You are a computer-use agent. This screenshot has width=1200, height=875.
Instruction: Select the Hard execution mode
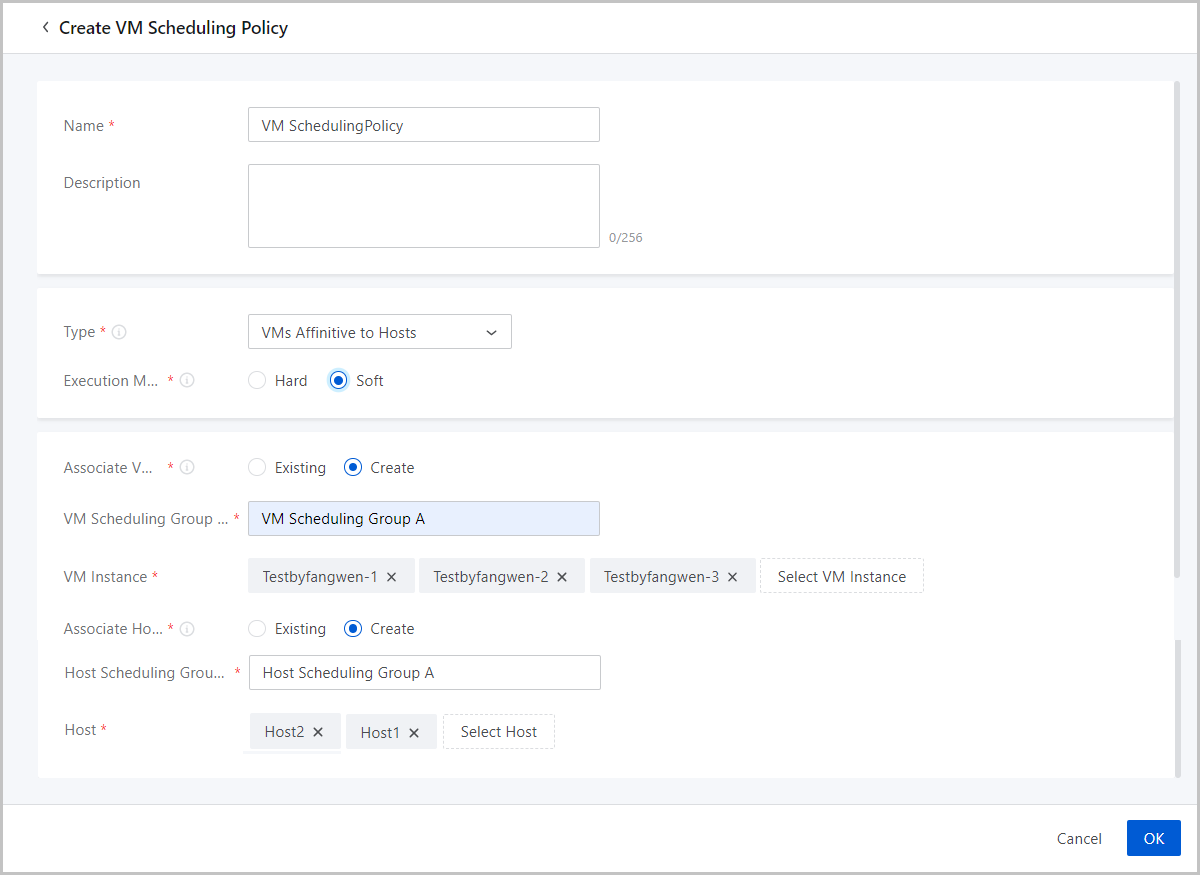258,381
